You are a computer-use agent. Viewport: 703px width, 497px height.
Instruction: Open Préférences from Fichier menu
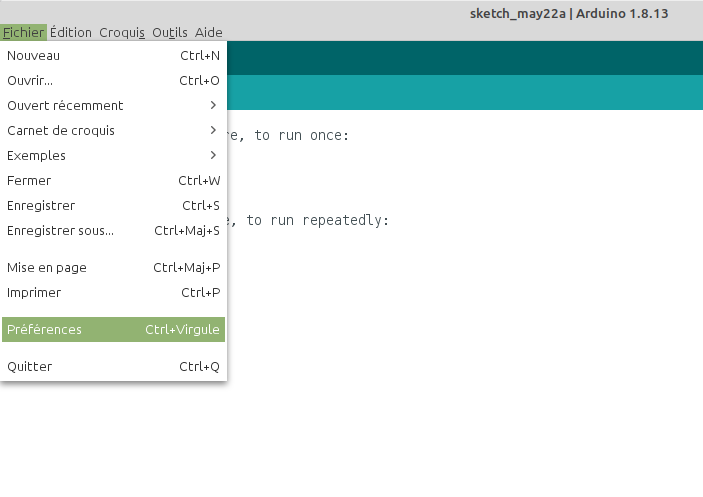[113, 329]
